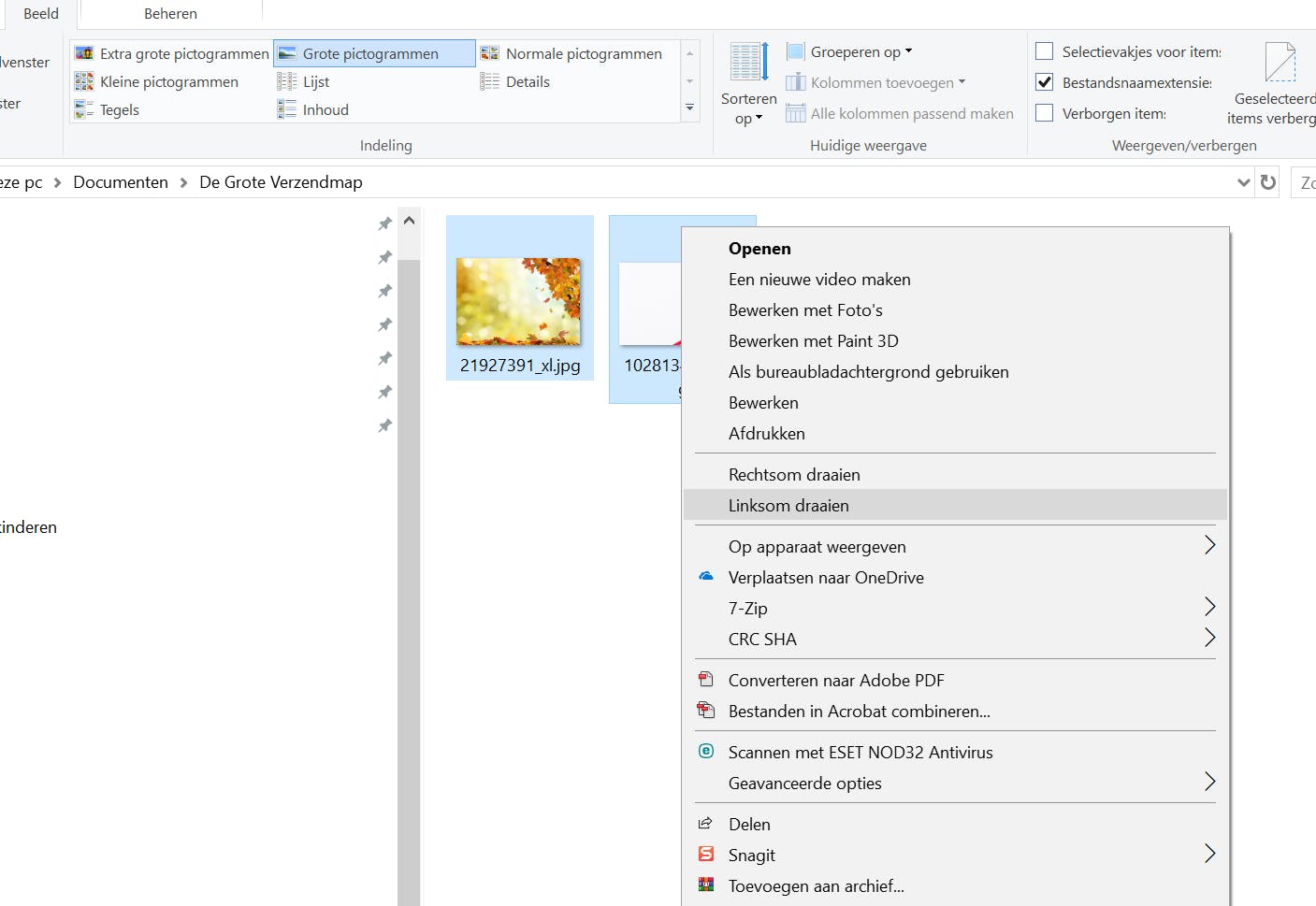
Task: Click the Sorteren op icon
Action: (x=748, y=64)
